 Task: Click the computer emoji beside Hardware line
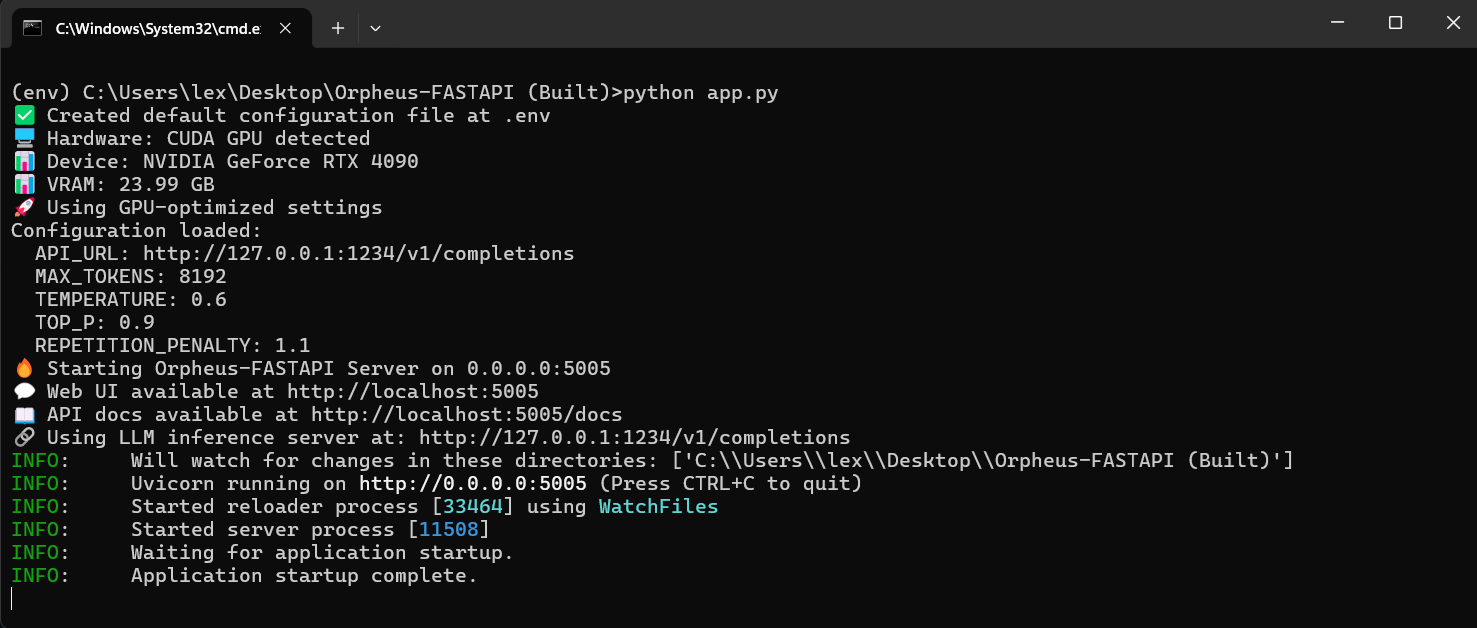click(24, 139)
